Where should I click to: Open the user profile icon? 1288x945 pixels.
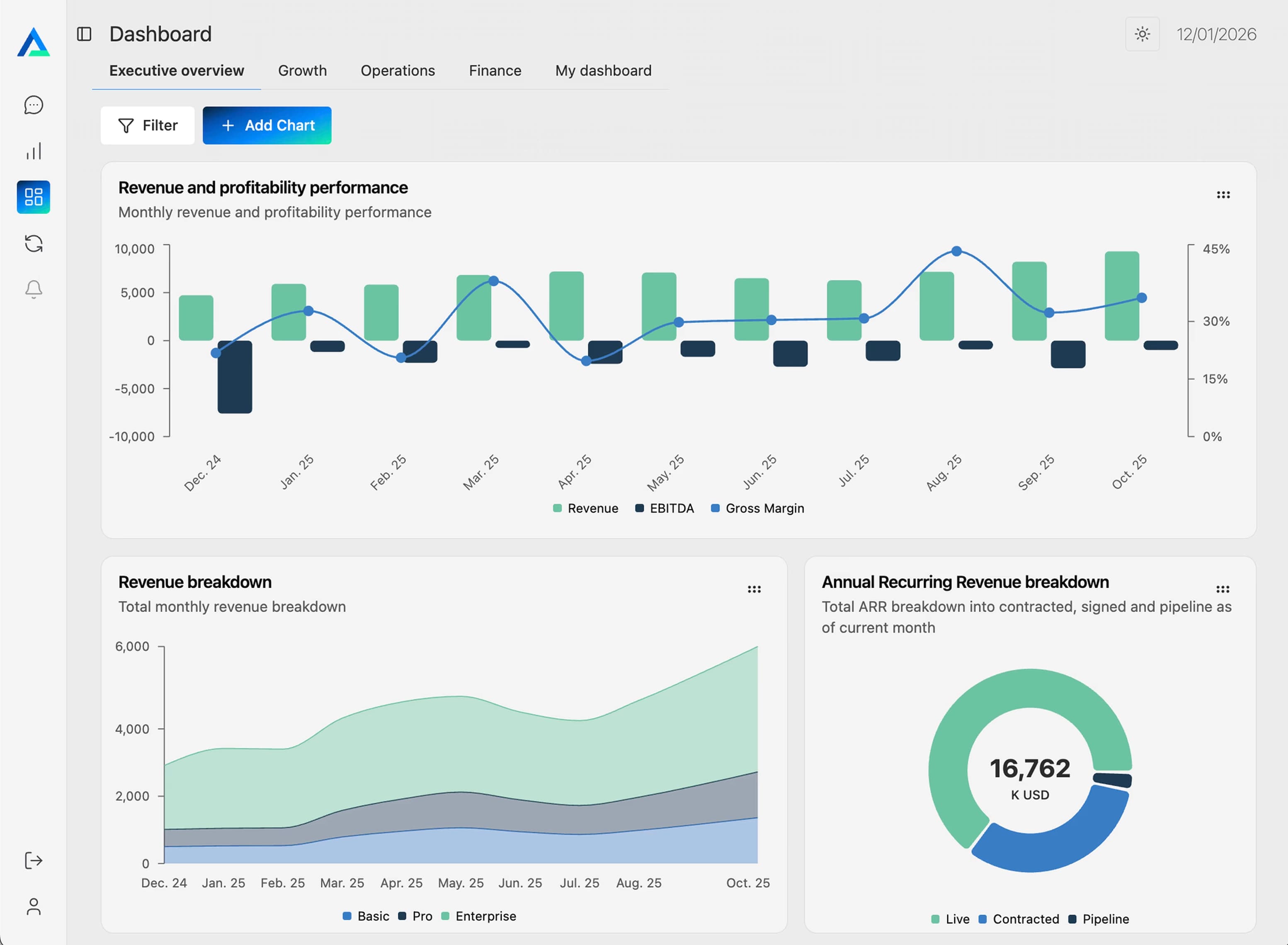[x=34, y=907]
